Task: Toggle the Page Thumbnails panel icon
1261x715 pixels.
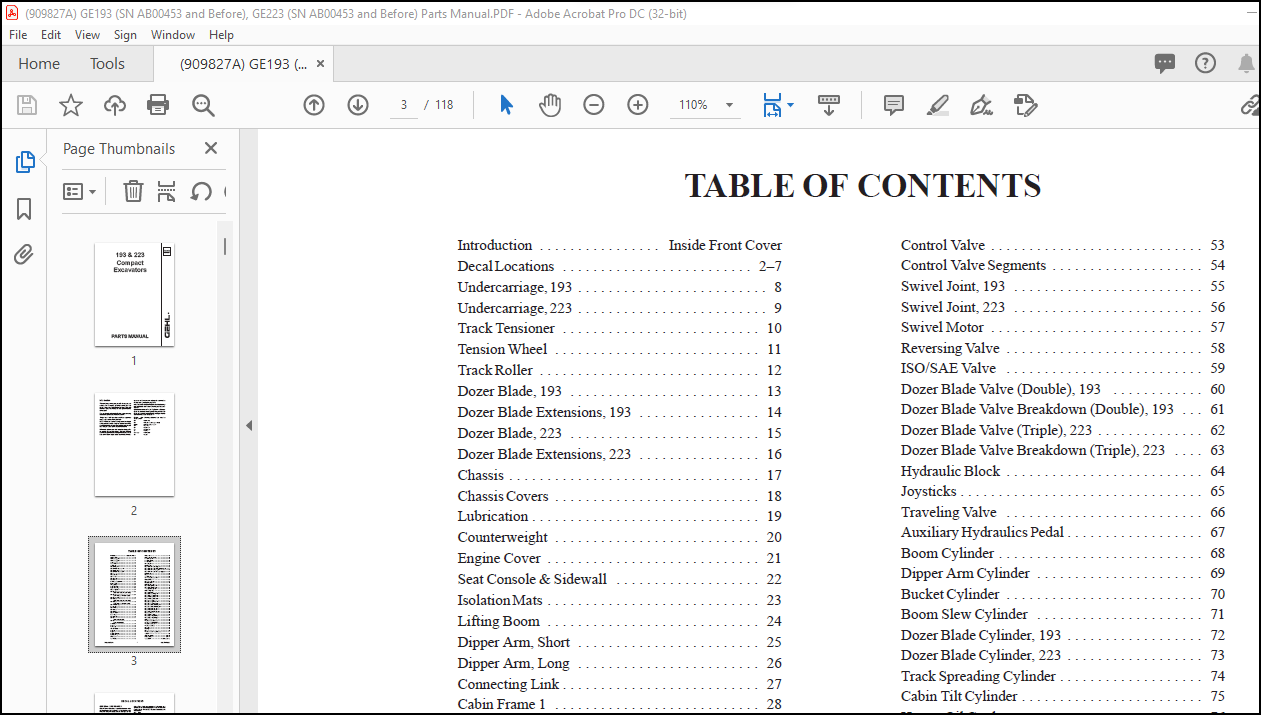Action: pyautogui.click(x=25, y=162)
